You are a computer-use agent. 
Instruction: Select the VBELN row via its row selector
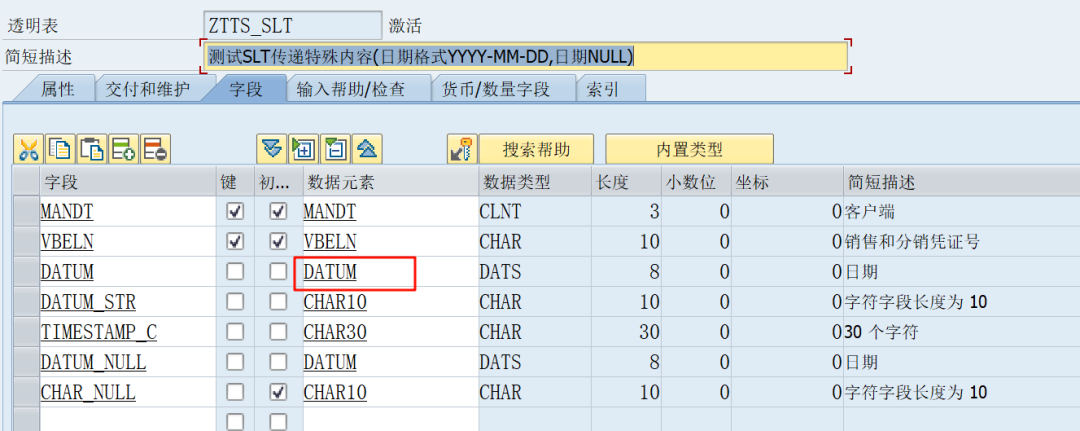(26, 242)
